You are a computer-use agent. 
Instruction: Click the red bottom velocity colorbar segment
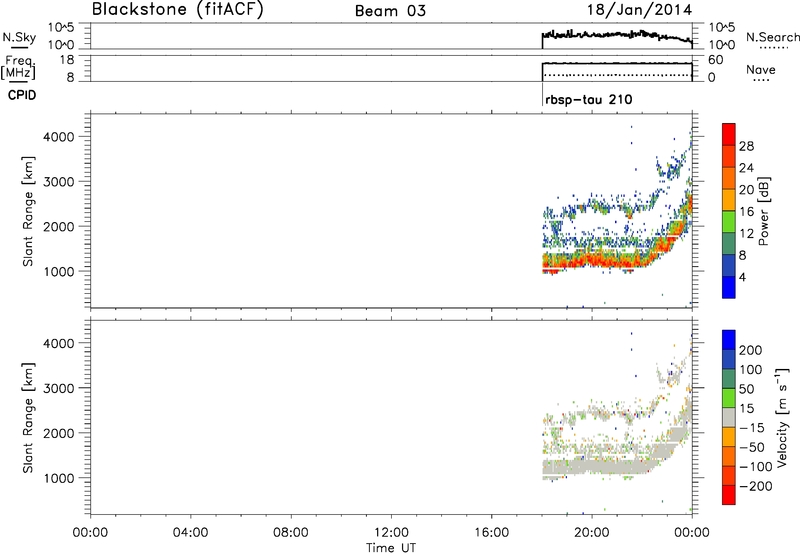pyautogui.click(x=729, y=495)
